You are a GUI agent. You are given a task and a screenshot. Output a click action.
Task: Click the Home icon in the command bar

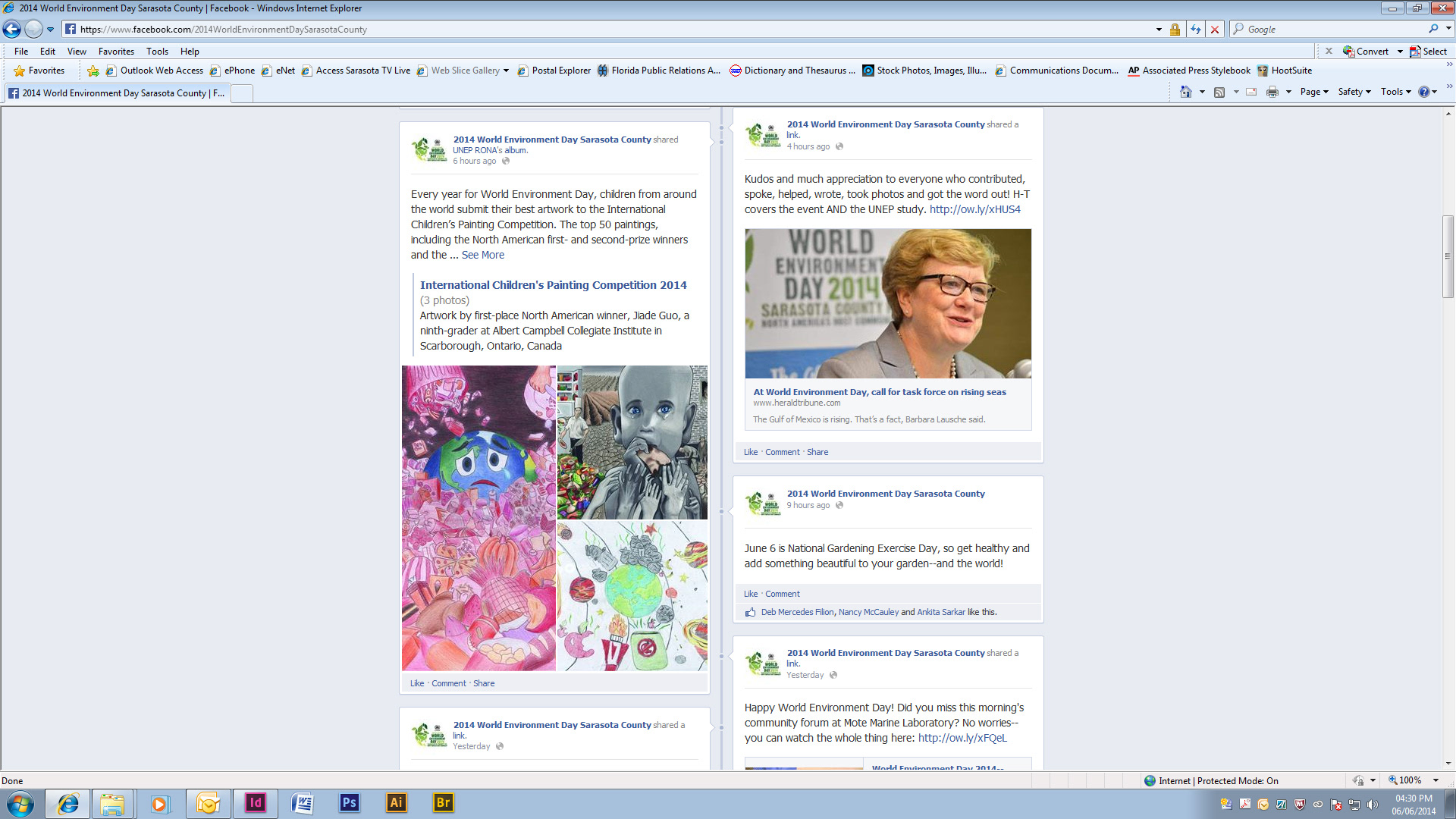(1186, 92)
